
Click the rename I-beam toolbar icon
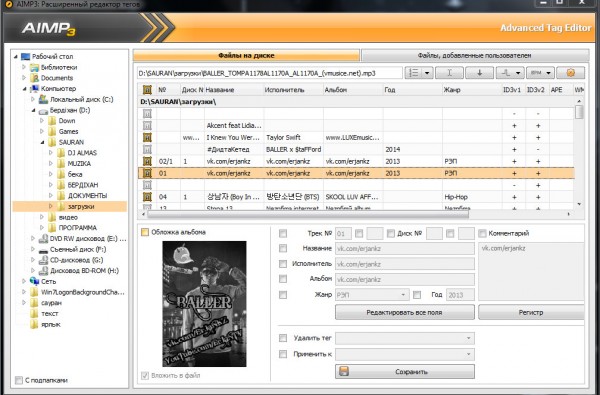tap(449, 73)
